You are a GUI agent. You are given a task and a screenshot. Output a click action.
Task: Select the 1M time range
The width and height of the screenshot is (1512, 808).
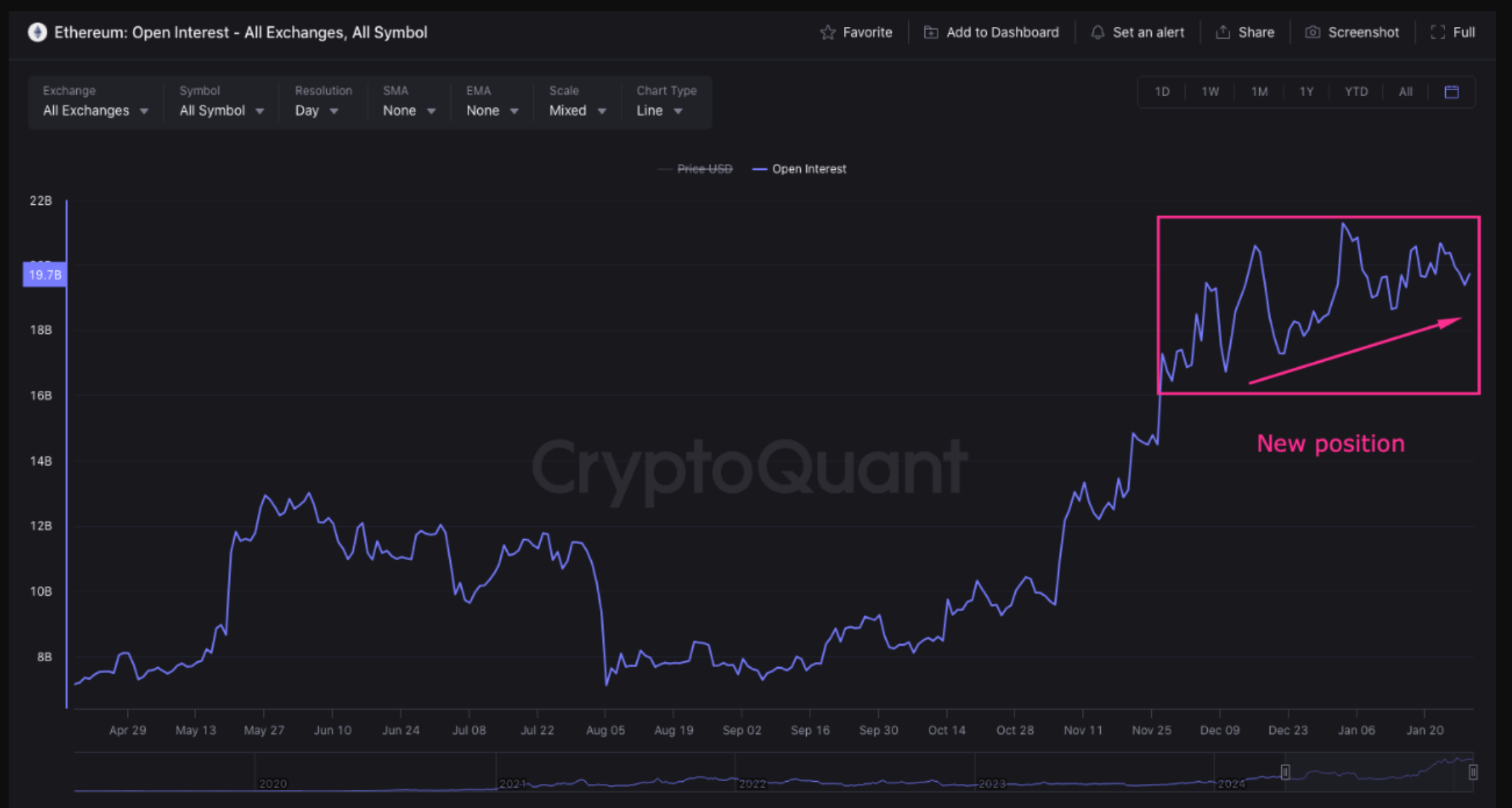pyautogui.click(x=1259, y=92)
